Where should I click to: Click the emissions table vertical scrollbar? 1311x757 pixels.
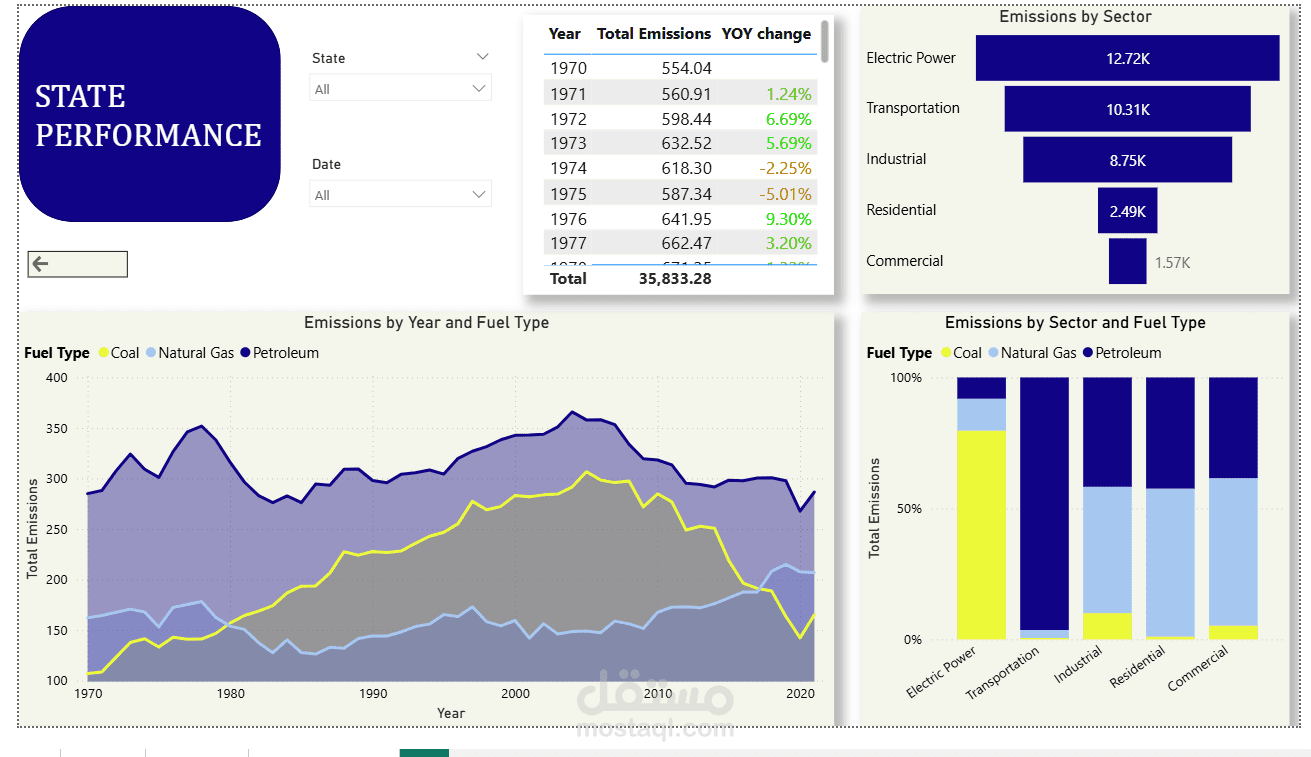click(x=825, y=42)
